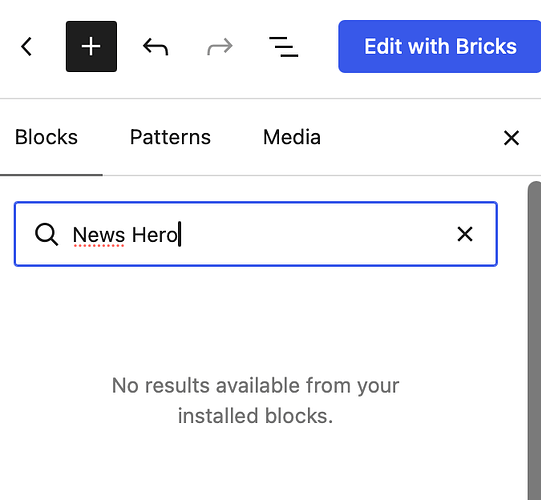Focus the block search input field
Image resolution: width=541 pixels, height=500 pixels.
[256, 234]
